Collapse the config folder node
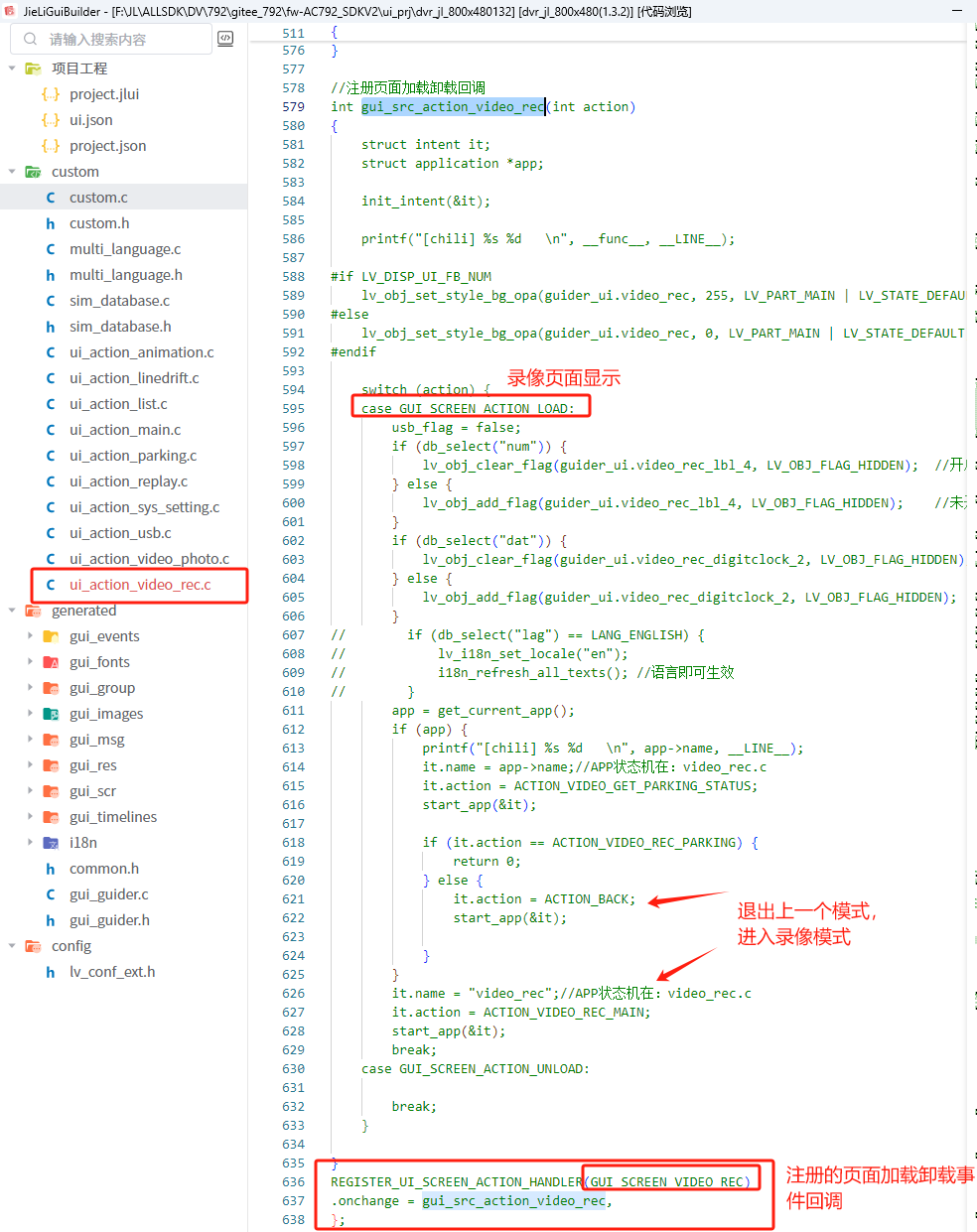Image resolution: width=977 pixels, height=1232 pixels. tap(12, 946)
